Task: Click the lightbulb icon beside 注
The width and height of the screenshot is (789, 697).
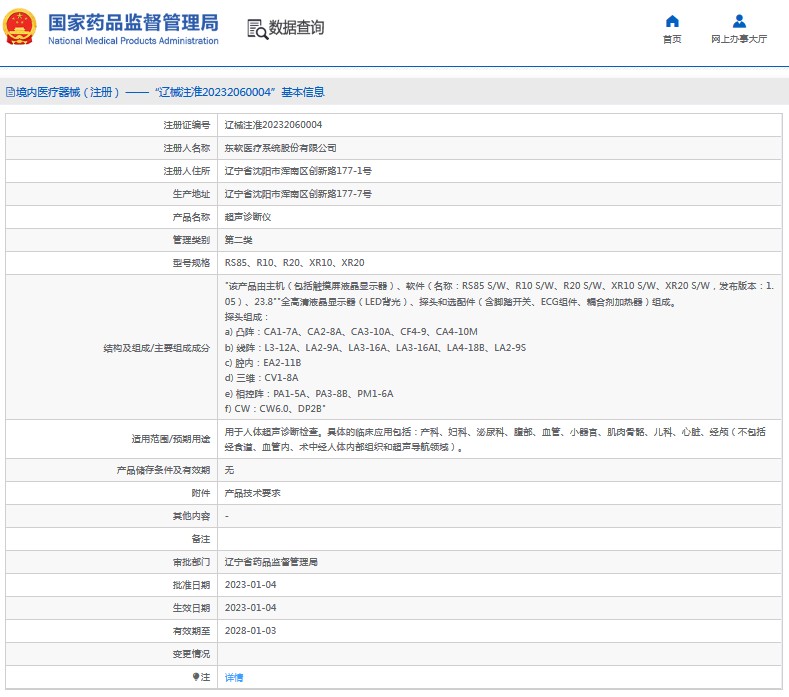Action: 196,677
